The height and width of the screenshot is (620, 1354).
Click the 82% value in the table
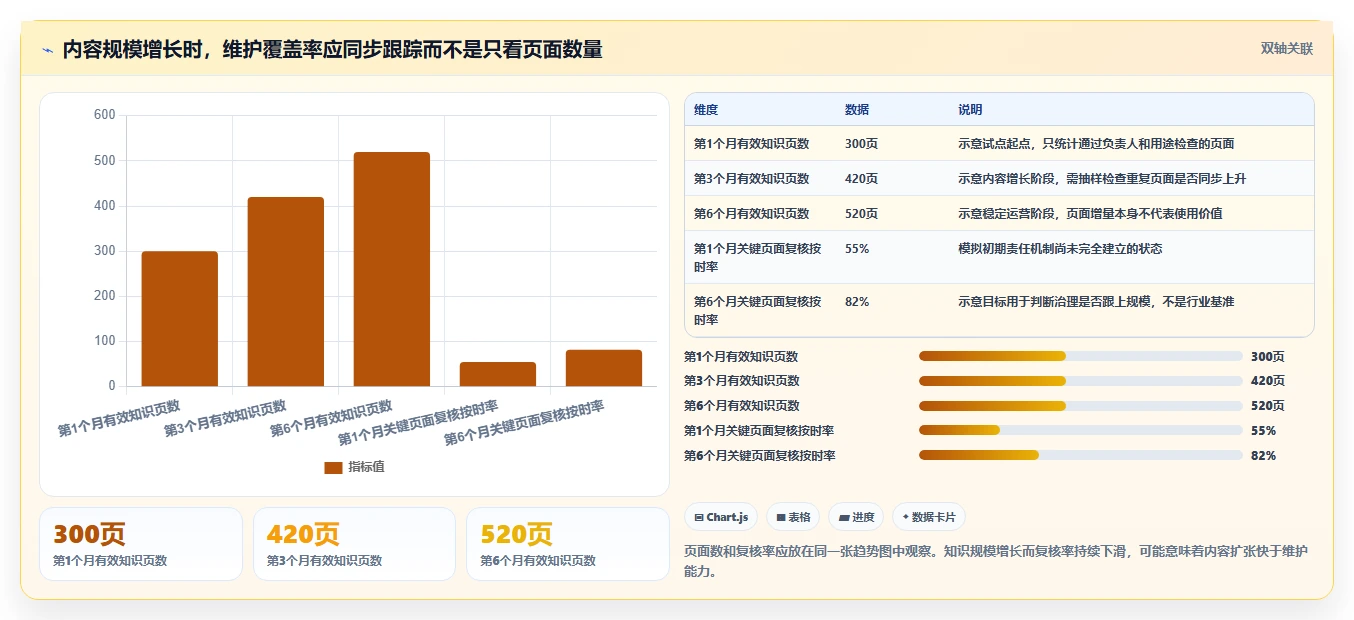point(857,302)
